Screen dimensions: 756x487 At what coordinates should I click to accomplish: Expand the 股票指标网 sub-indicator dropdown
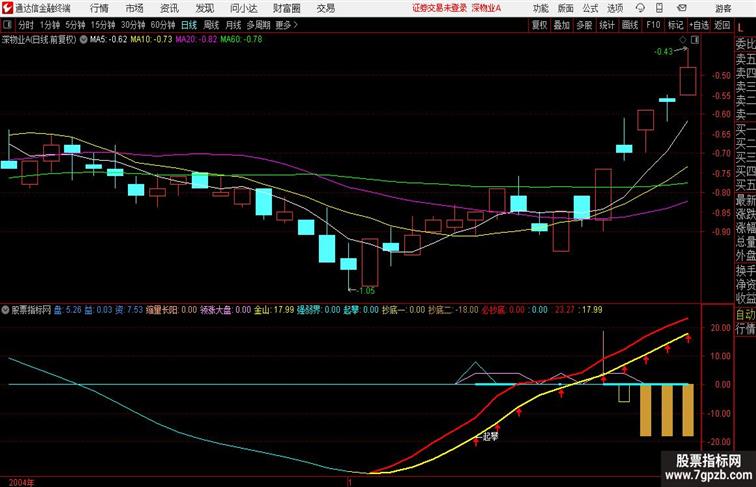click(5, 310)
